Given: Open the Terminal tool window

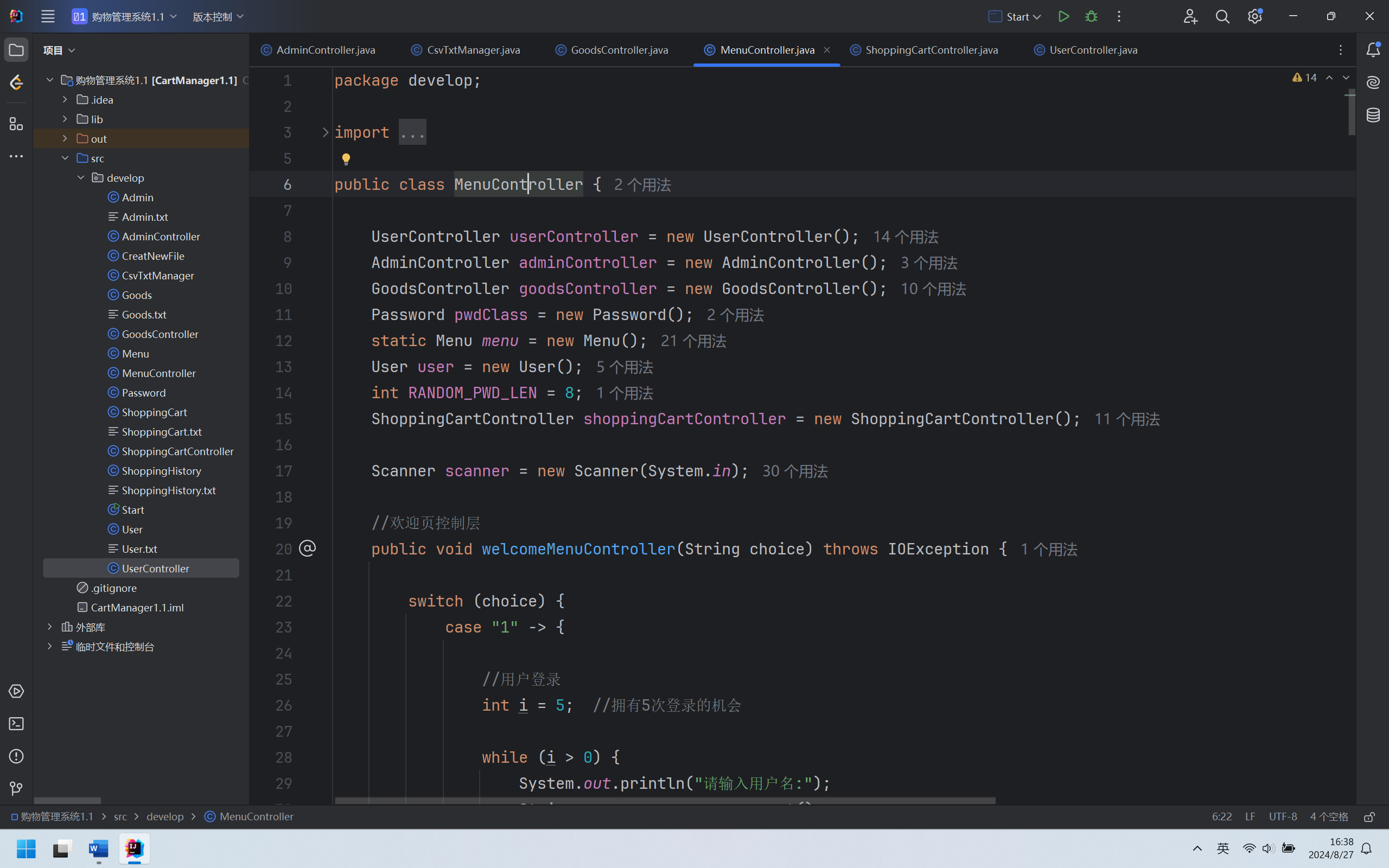Looking at the screenshot, I should 16,724.
